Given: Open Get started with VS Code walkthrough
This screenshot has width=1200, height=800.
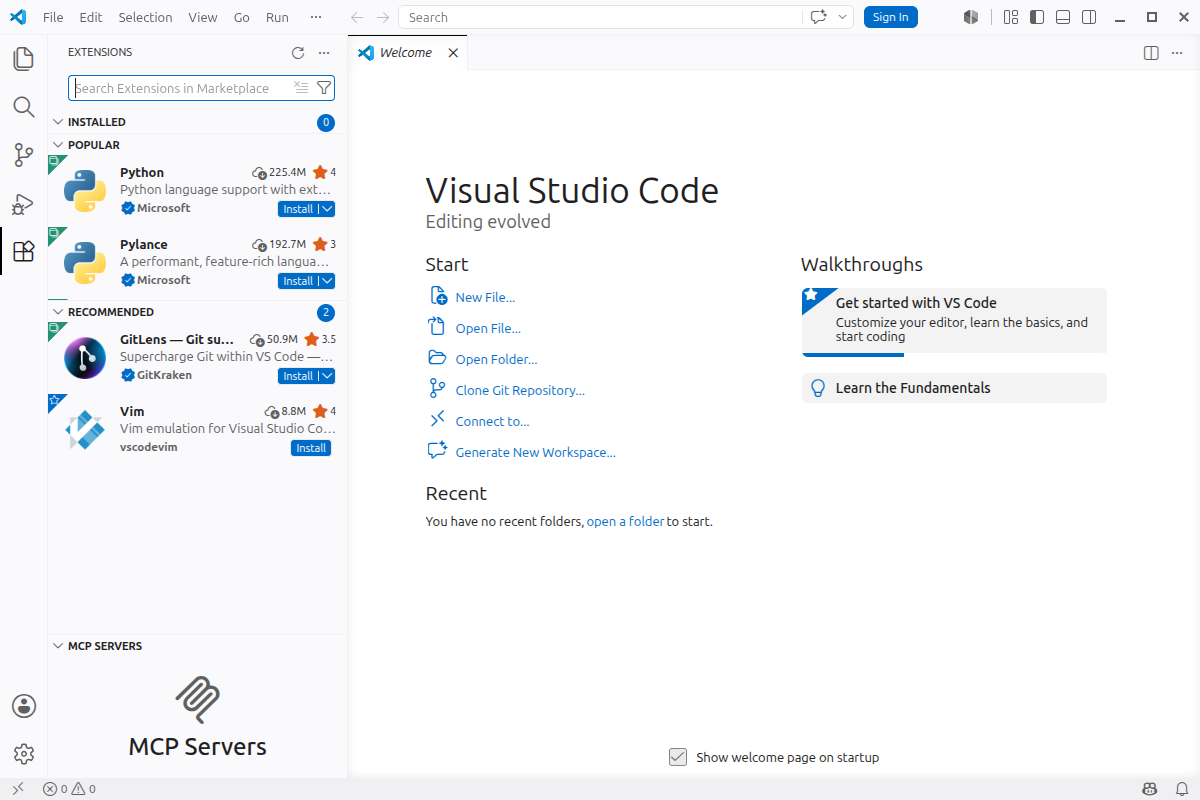Looking at the screenshot, I should [x=954, y=322].
